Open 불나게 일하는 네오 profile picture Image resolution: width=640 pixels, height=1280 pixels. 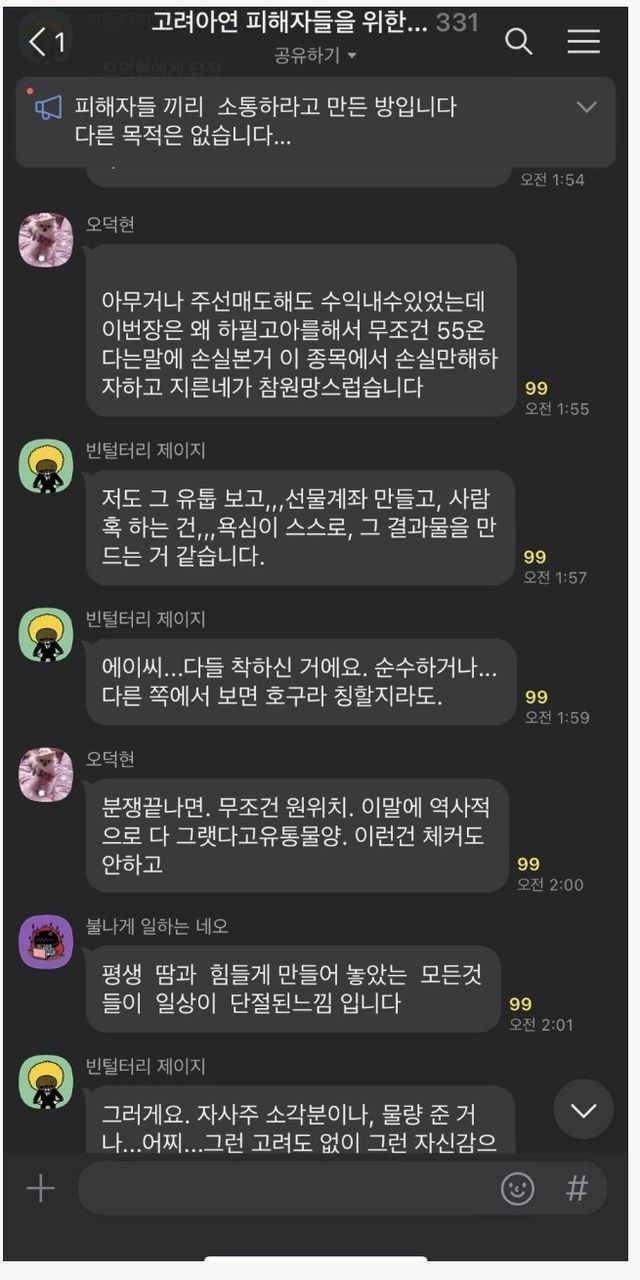click(46, 942)
